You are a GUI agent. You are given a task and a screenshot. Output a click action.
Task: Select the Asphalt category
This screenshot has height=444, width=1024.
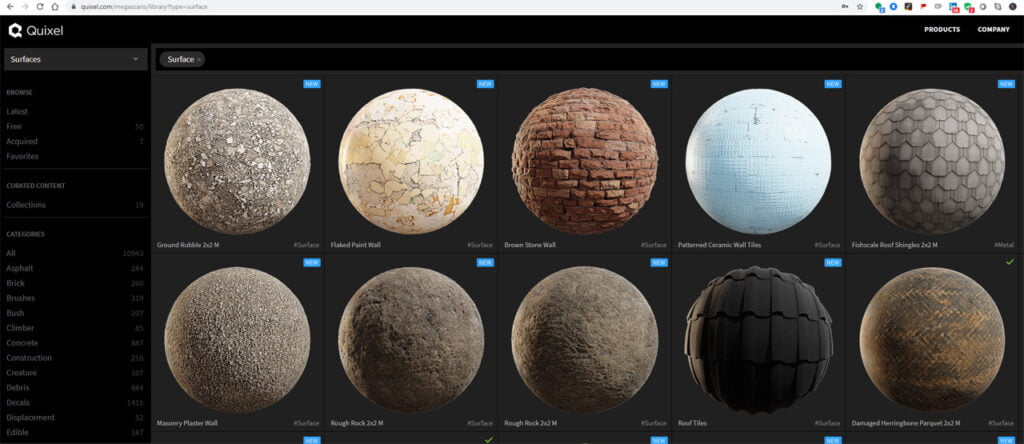coord(20,268)
